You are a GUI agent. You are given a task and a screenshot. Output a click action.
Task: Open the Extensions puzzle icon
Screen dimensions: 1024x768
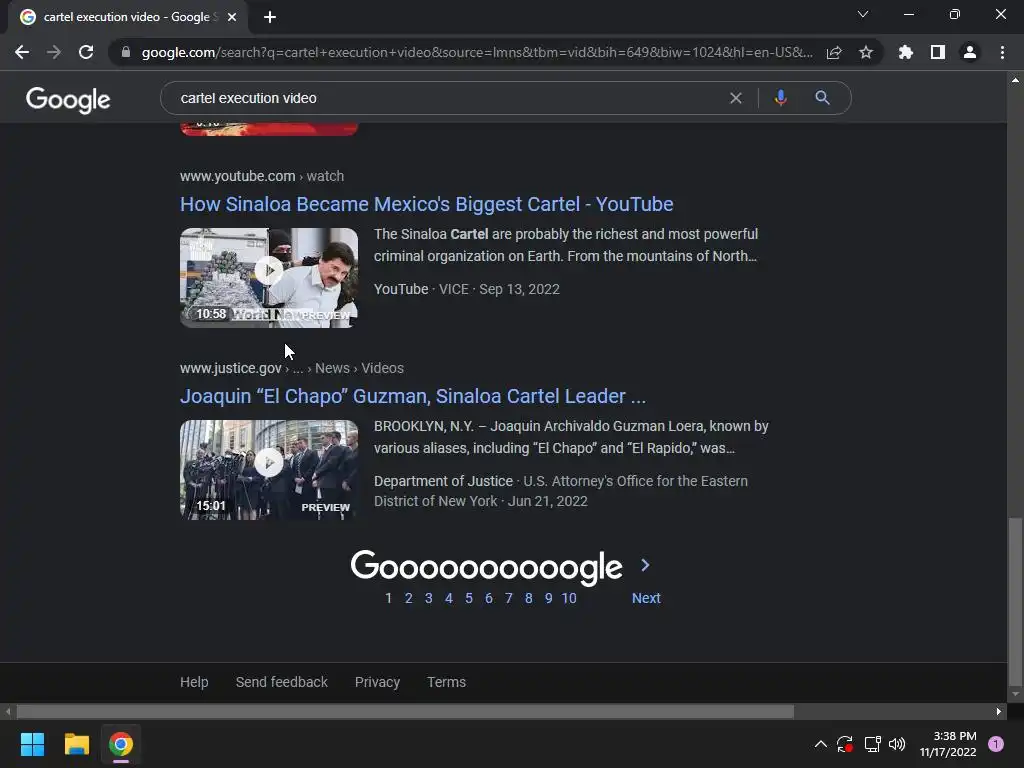[x=906, y=52]
